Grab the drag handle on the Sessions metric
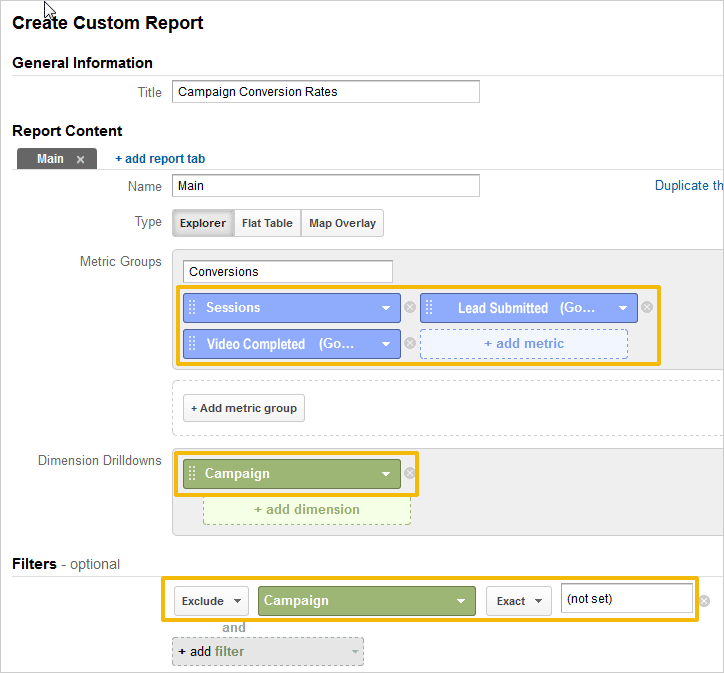 tap(193, 307)
